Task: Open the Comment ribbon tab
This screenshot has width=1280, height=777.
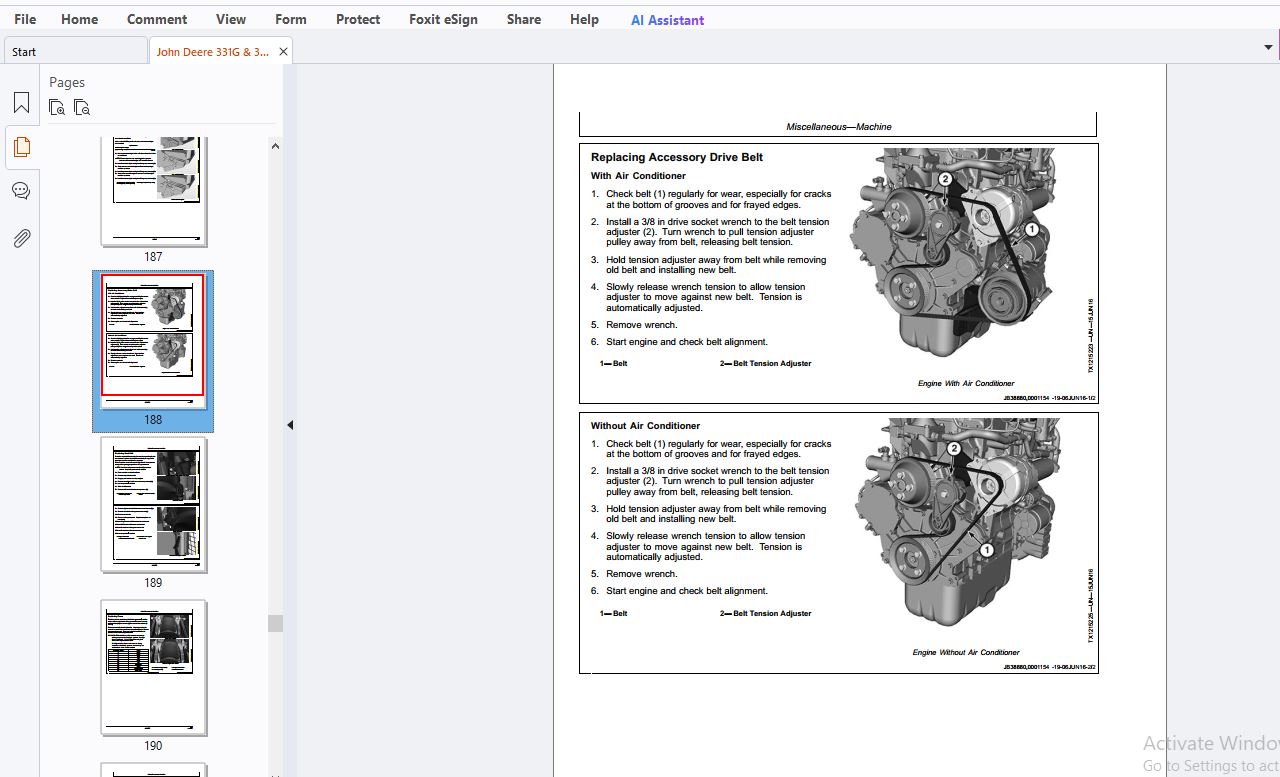Action: tap(157, 19)
